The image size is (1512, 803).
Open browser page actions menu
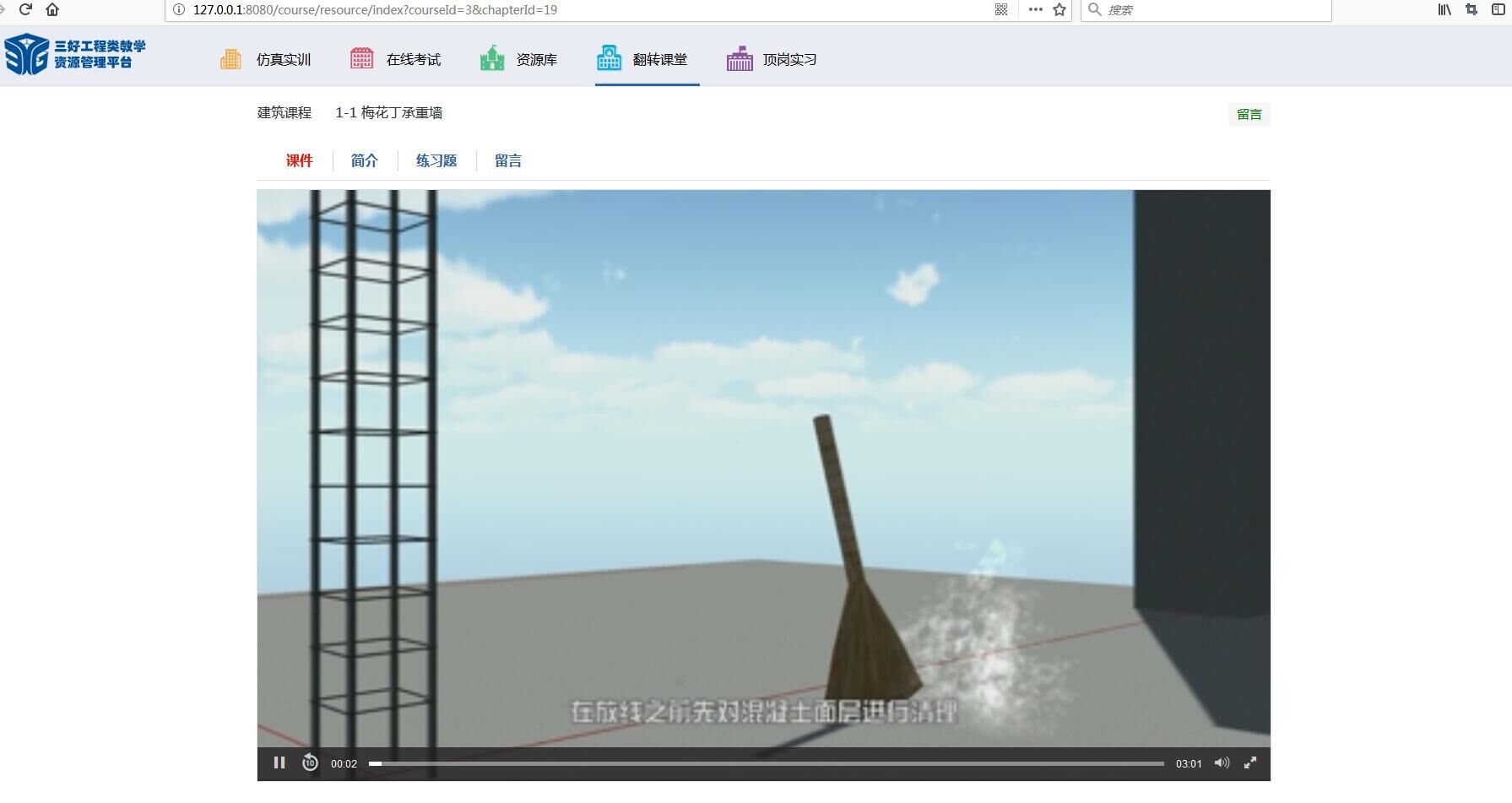click(1036, 10)
